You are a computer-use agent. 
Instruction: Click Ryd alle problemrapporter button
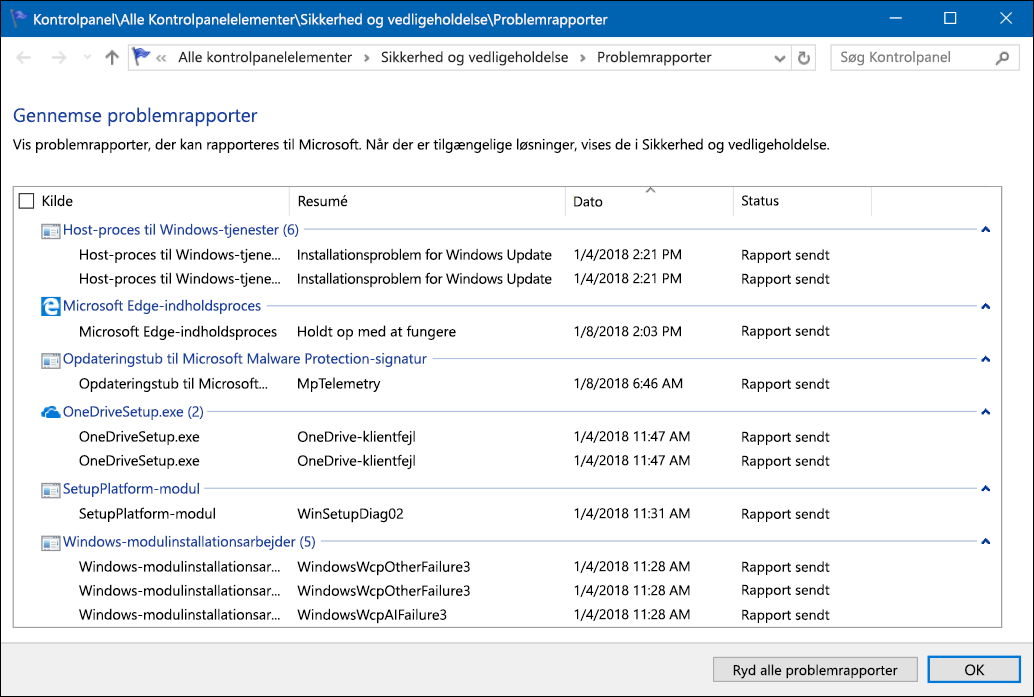tap(814, 670)
